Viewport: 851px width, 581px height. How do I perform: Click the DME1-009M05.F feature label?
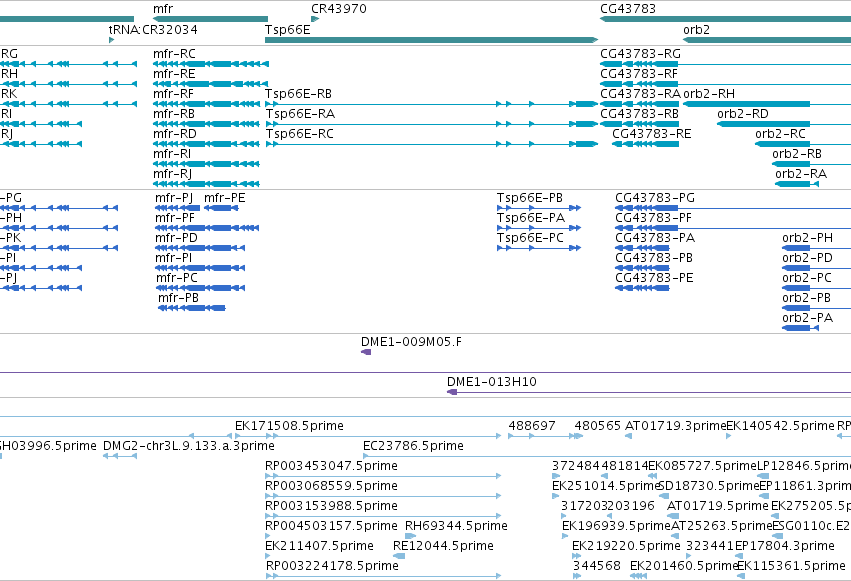coord(411,342)
